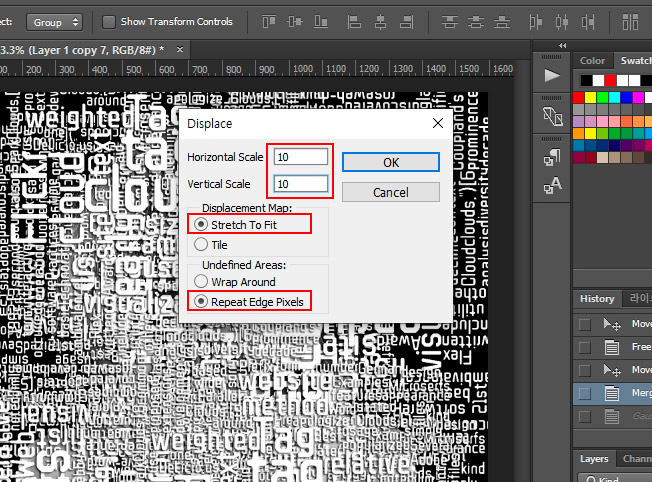Close the Displace dialog with X

[438, 123]
